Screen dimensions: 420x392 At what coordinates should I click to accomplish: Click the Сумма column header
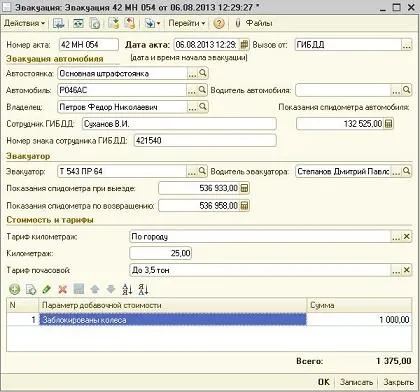coord(359,305)
